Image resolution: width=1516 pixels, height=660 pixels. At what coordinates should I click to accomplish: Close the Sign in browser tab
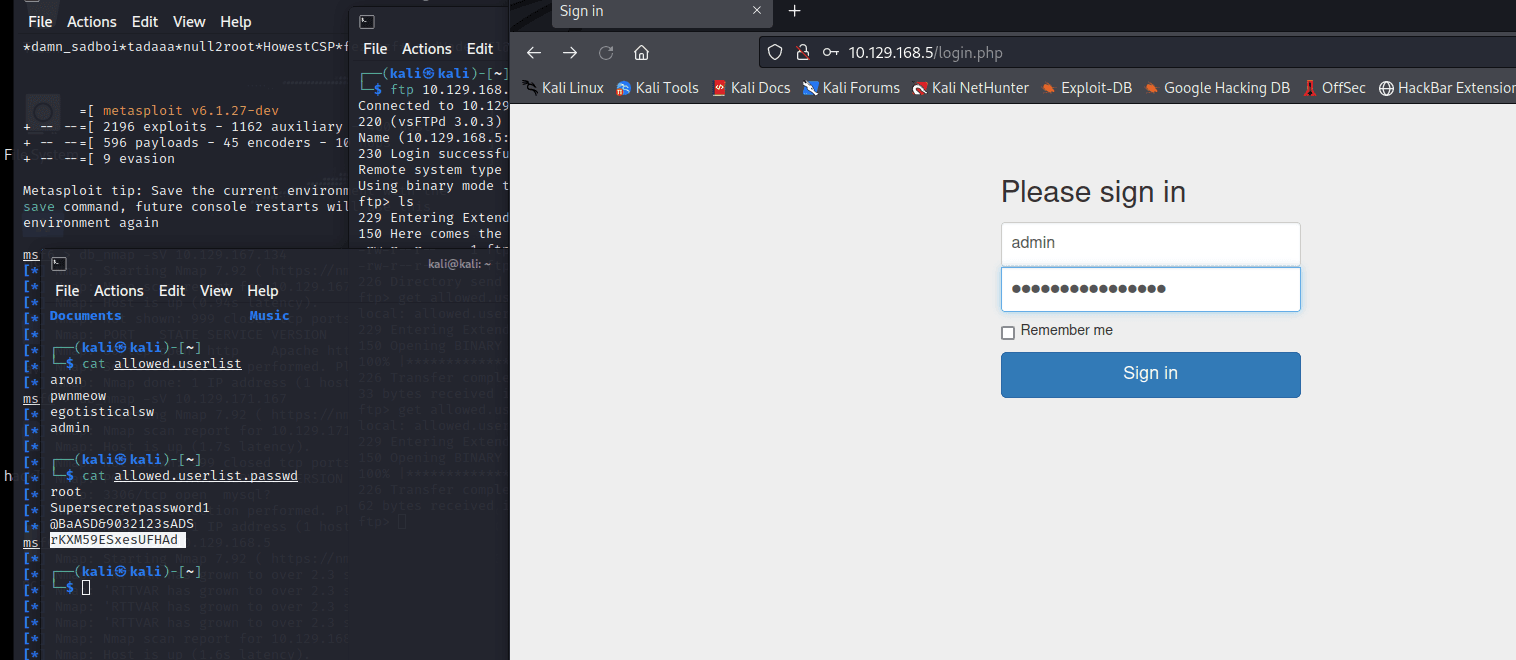point(758,11)
